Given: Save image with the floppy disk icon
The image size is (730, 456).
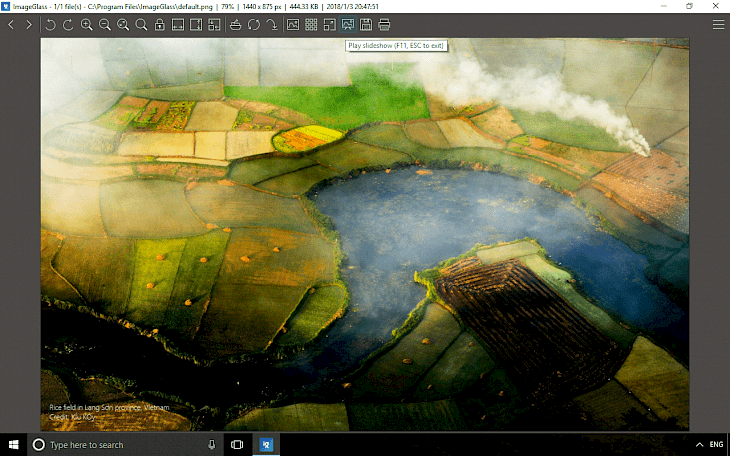Looking at the screenshot, I should point(366,25).
